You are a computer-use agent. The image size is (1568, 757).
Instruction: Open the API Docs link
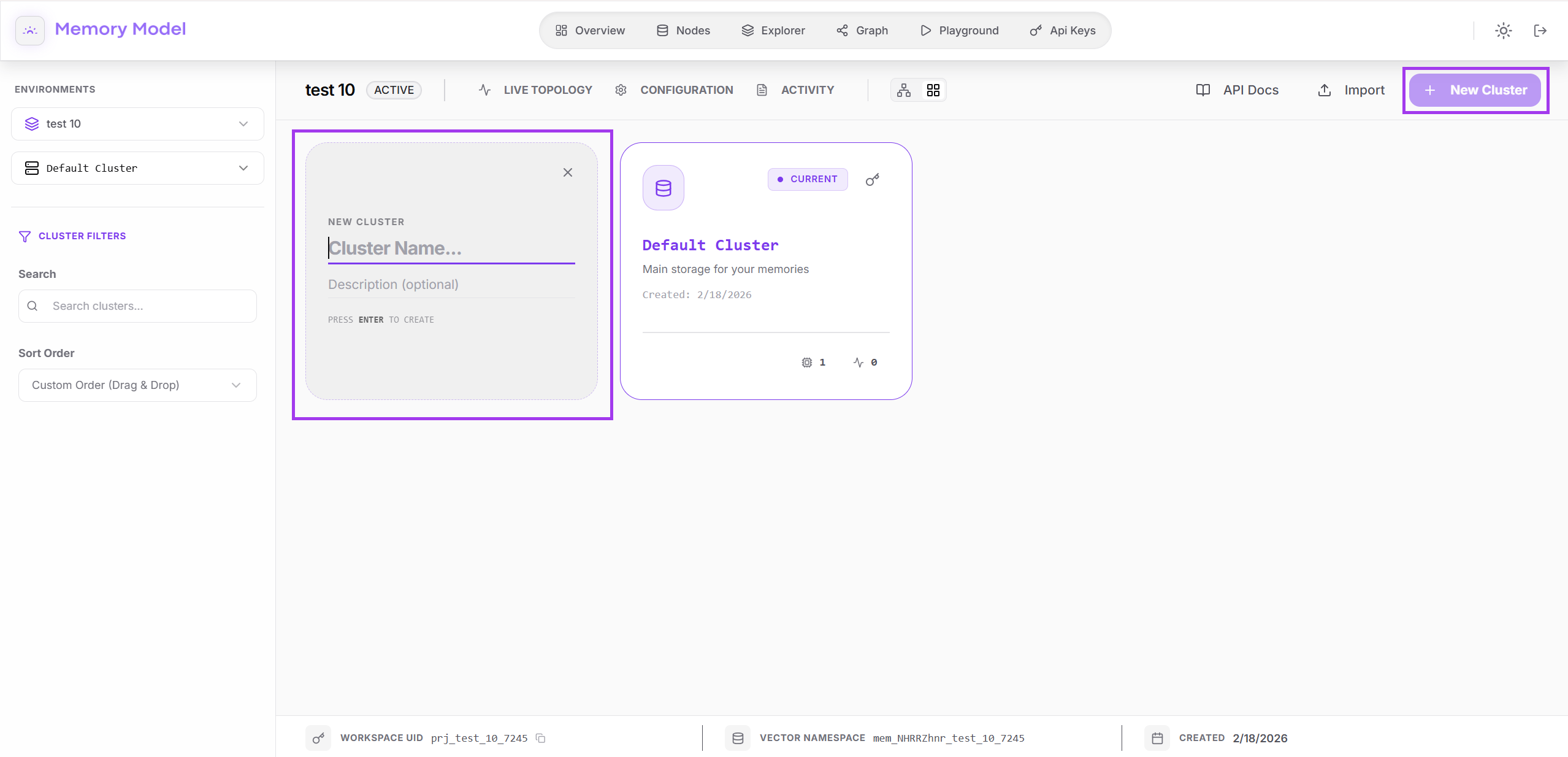tap(1239, 90)
